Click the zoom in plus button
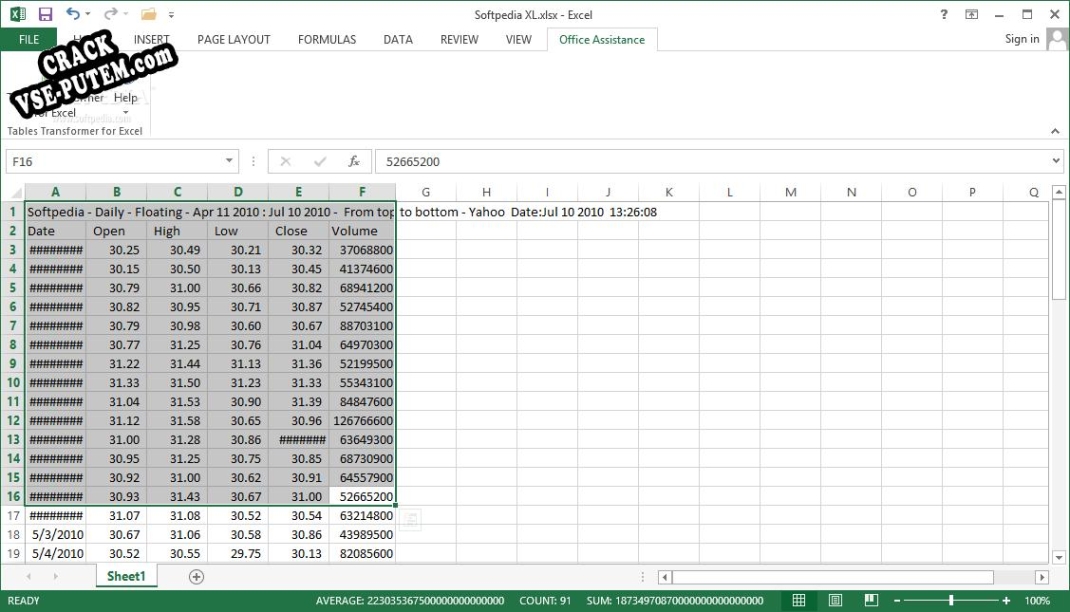The width and height of the screenshot is (1070, 612). [x=1006, y=601]
